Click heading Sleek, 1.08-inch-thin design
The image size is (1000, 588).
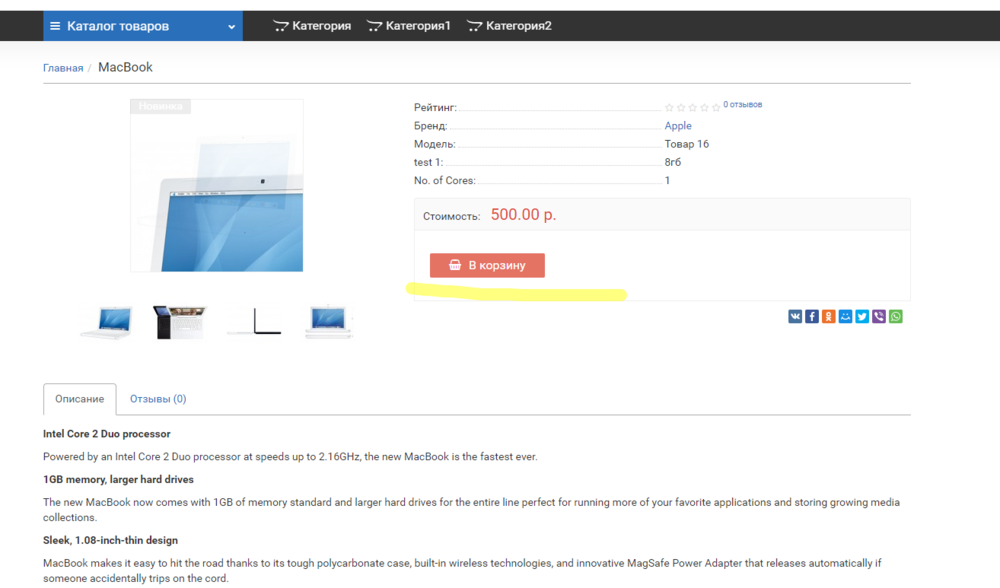(110, 541)
